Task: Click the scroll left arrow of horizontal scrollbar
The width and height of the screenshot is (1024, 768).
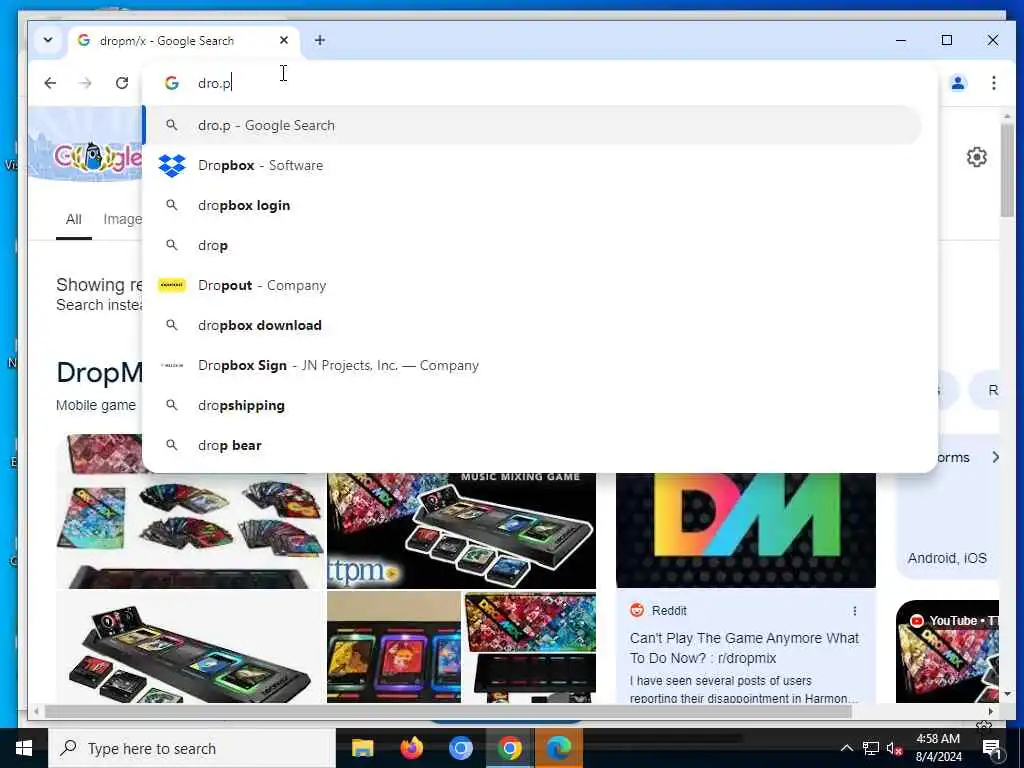Action: (x=36, y=711)
